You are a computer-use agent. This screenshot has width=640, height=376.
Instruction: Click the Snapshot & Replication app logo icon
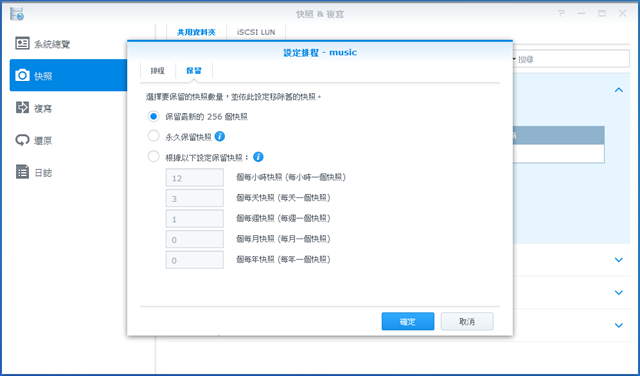pyautogui.click(x=17, y=13)
